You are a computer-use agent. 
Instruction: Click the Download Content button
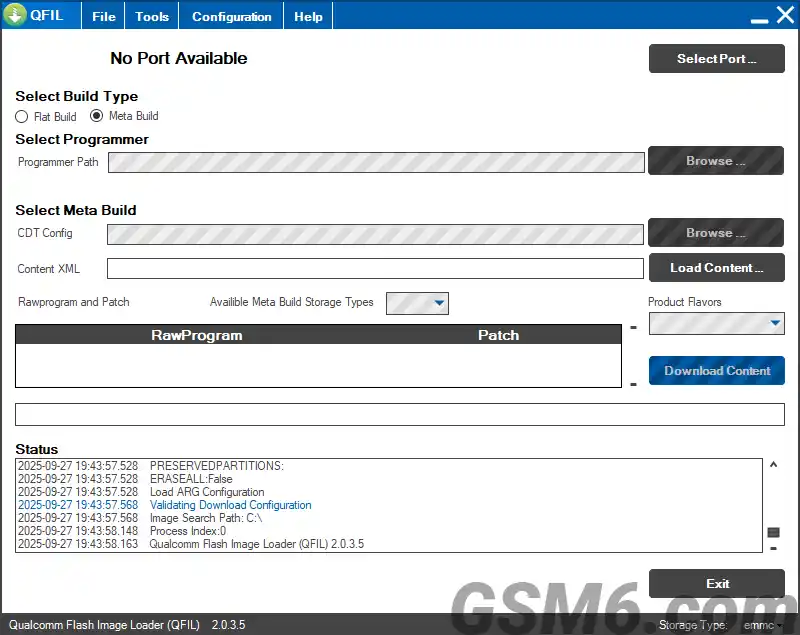[x=716, y=370]
